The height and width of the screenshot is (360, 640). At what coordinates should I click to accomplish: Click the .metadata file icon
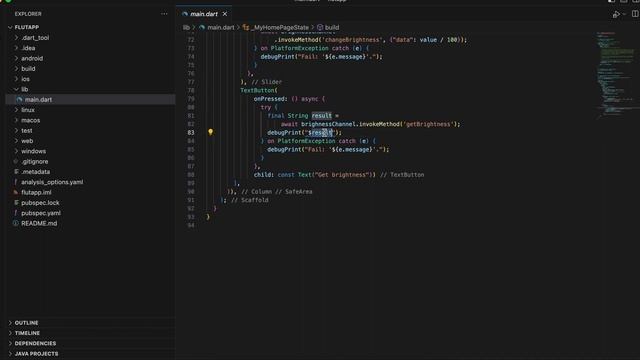16,172
